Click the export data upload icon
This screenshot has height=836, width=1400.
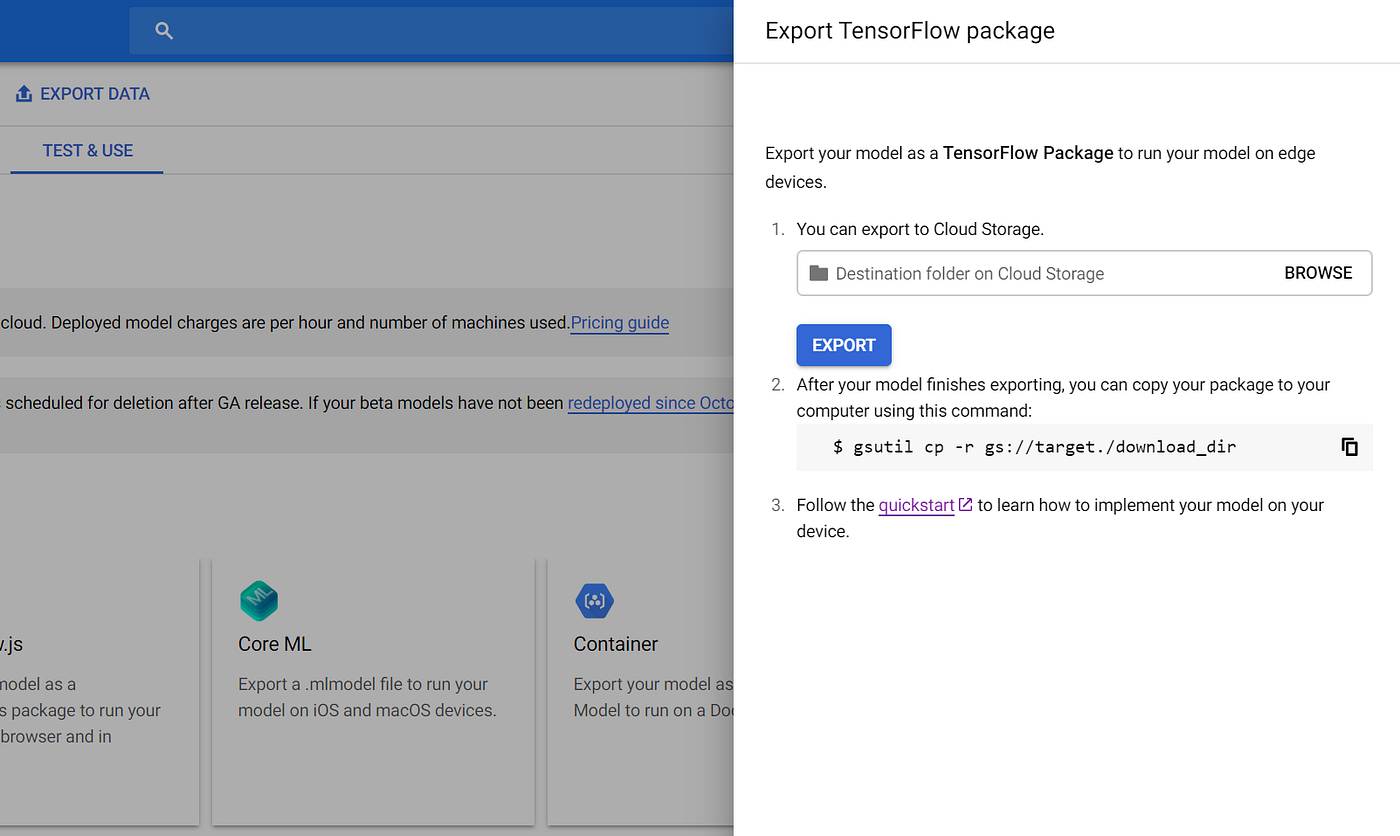(x=24, y=94)
